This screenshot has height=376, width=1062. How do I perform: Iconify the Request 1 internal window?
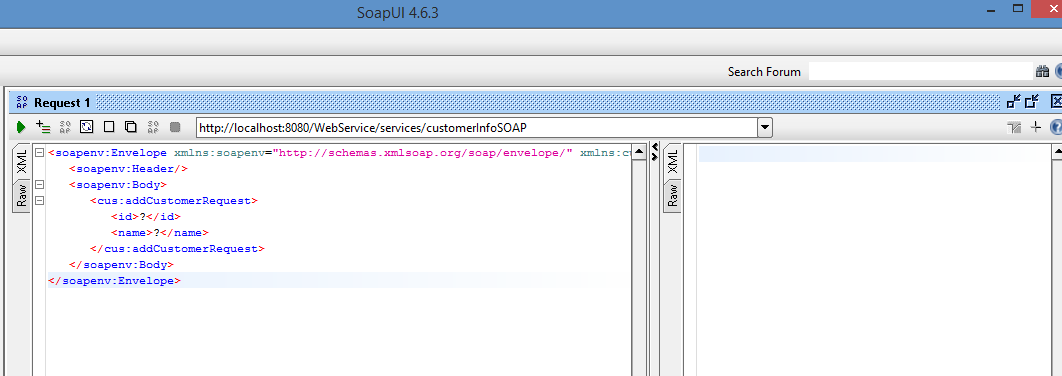click(x=1013, y=102)
